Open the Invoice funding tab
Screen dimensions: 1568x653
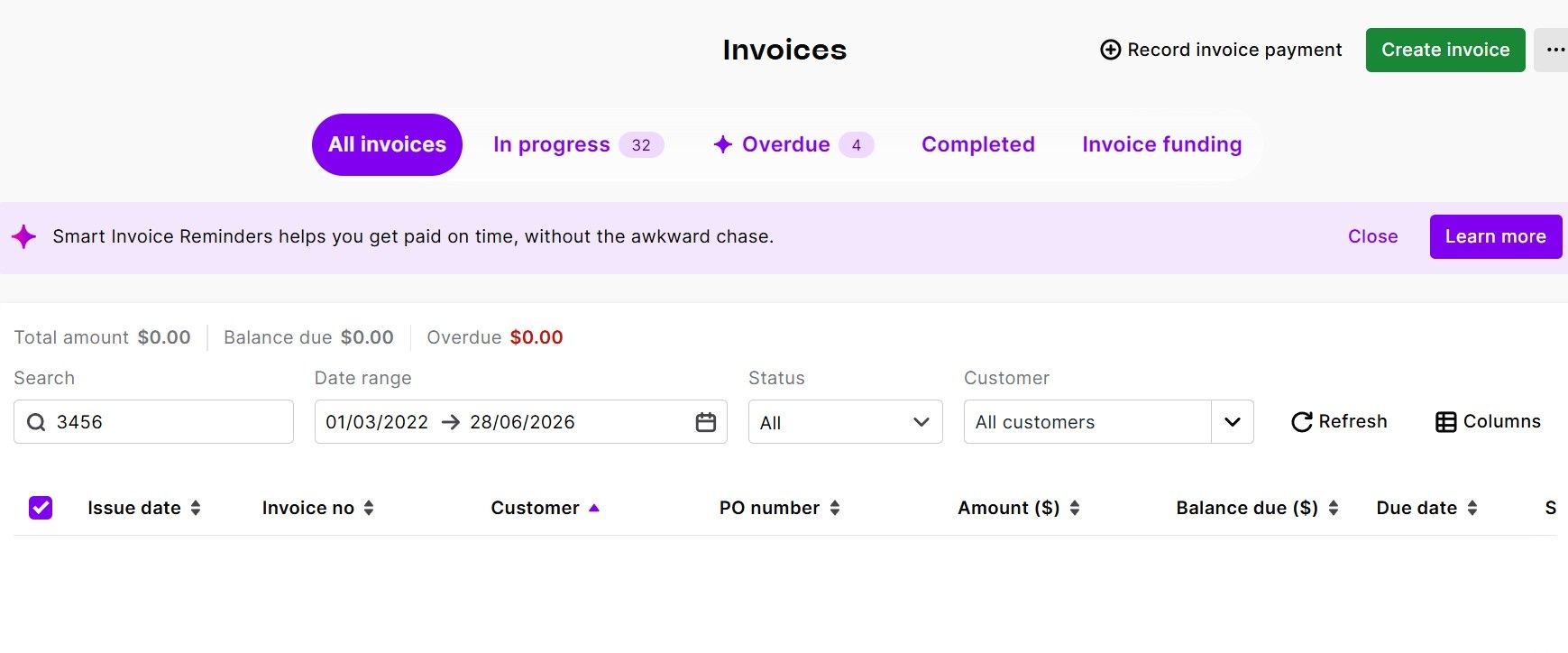(1162, 144)
